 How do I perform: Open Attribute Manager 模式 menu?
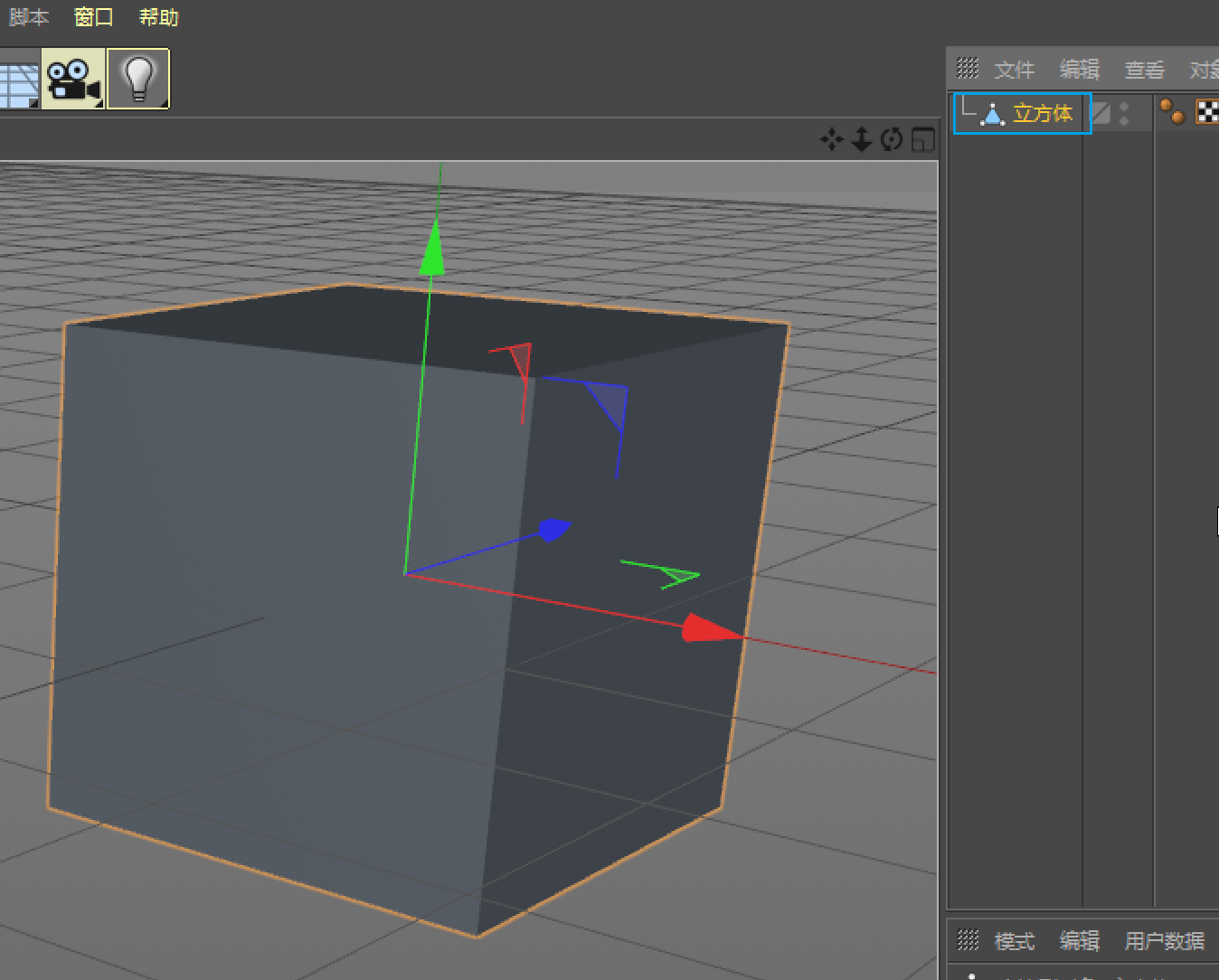click(x=1014, y=941)
